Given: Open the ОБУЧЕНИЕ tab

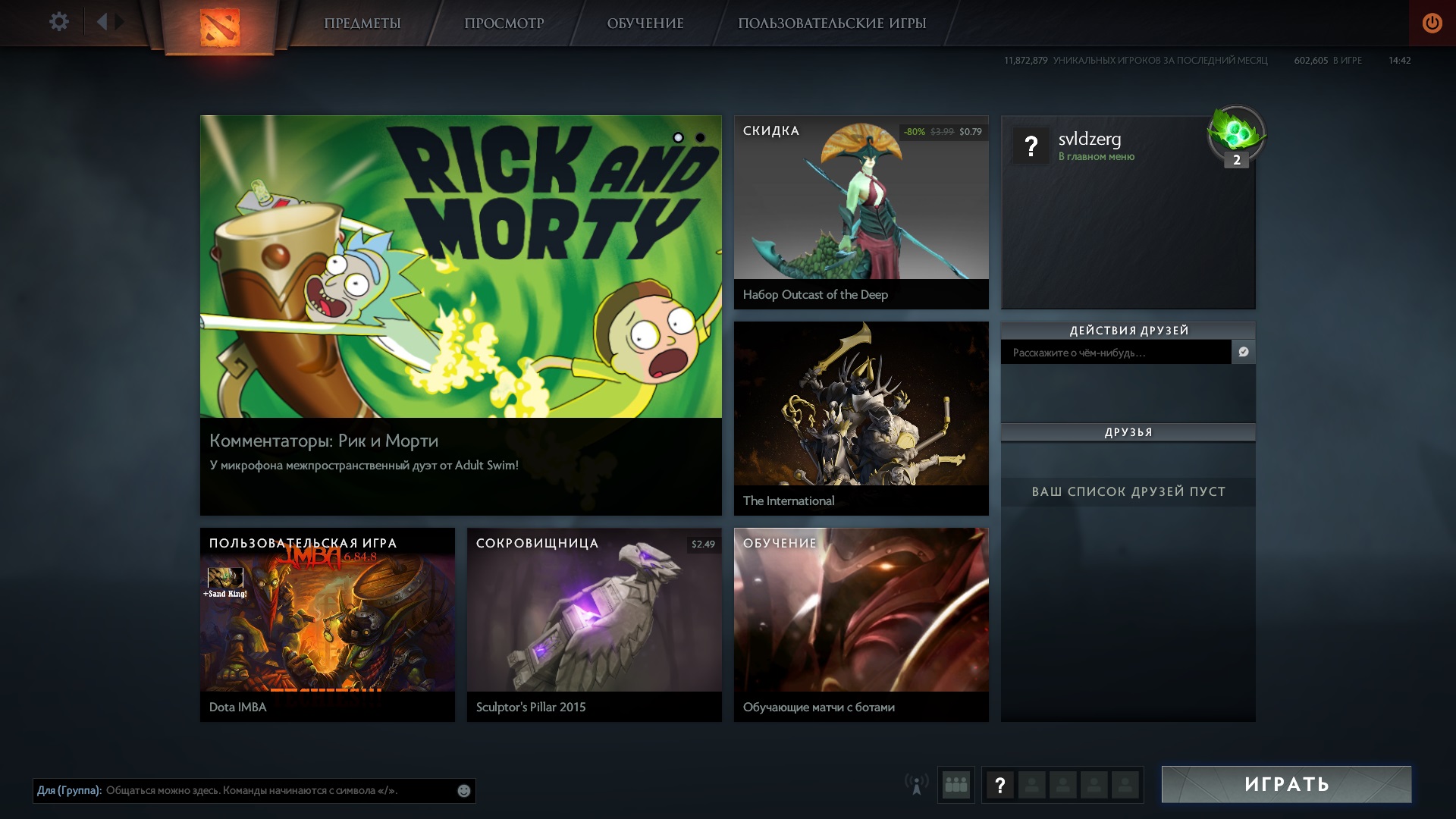Looking at the screenshot, I should (x=645, y=24).
